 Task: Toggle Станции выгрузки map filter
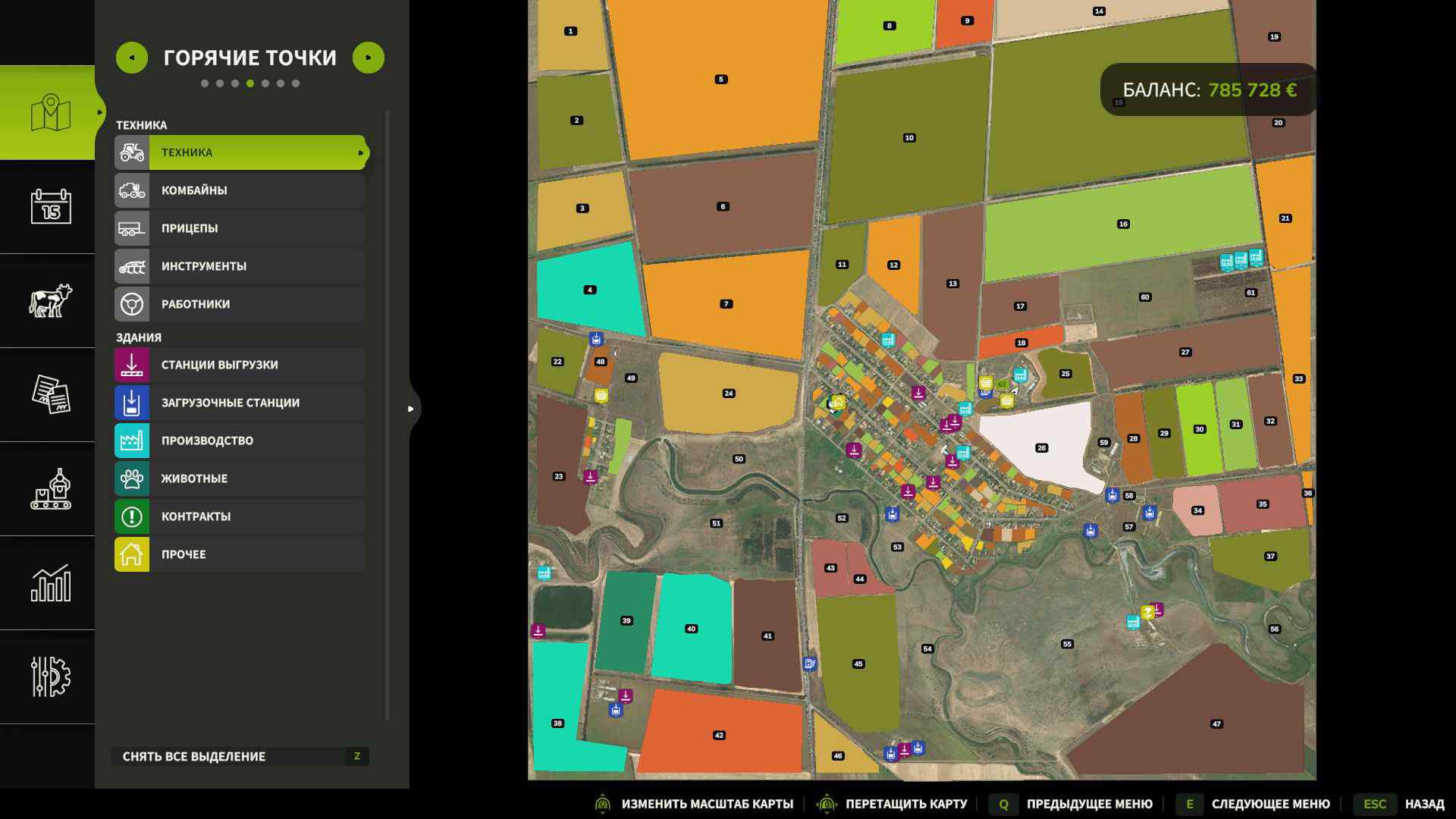point(240,365)
